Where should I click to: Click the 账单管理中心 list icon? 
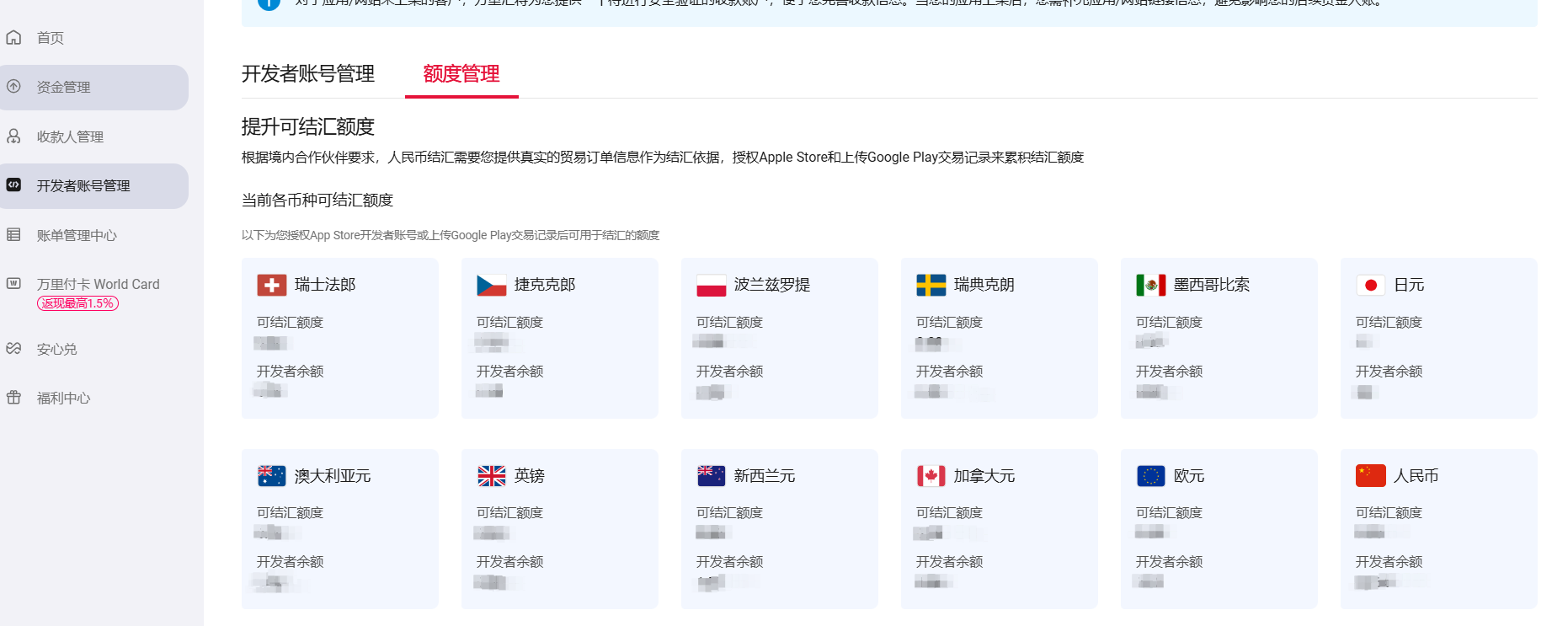13,235
